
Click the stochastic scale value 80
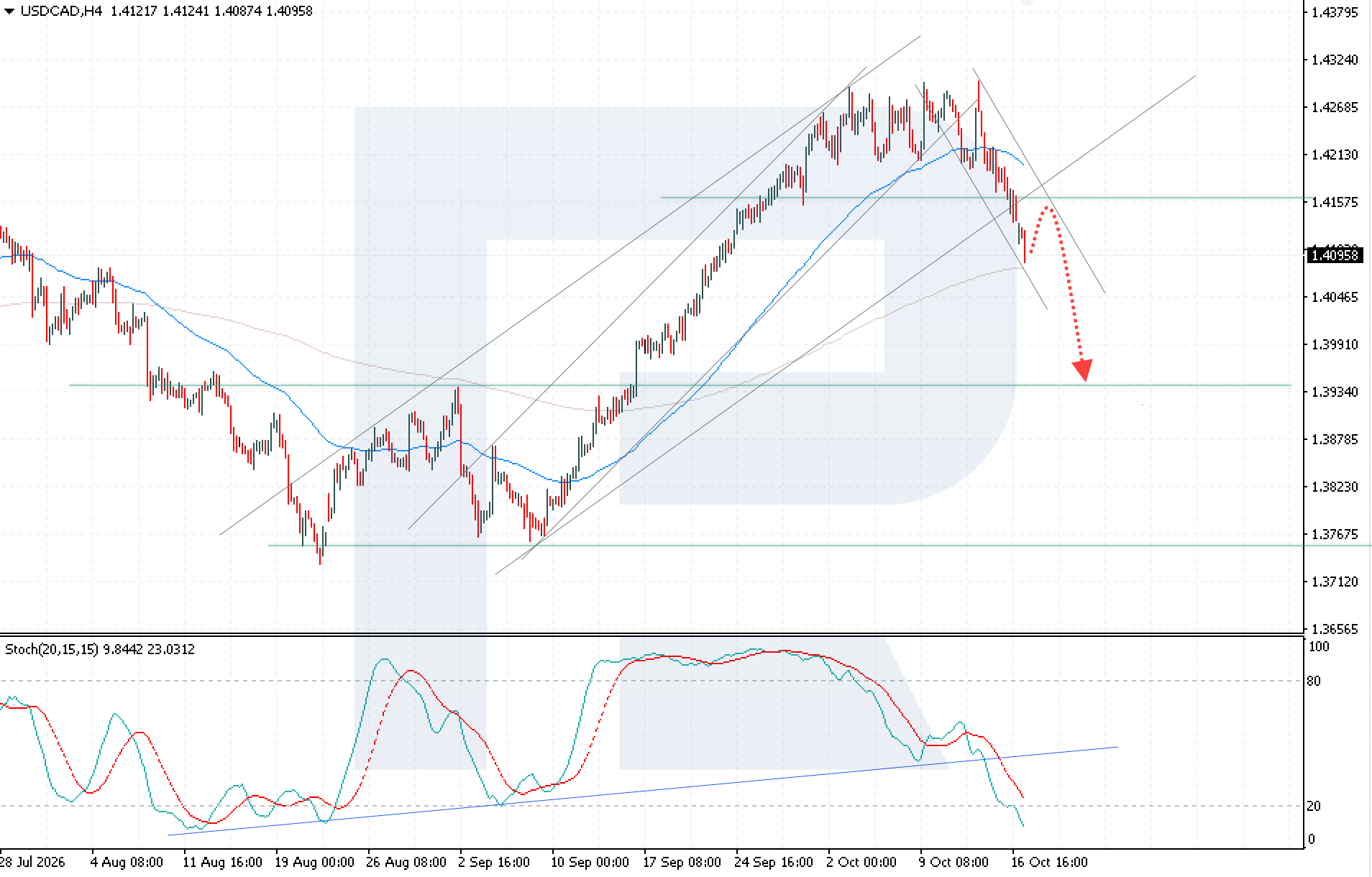(x=1314, y=681)
